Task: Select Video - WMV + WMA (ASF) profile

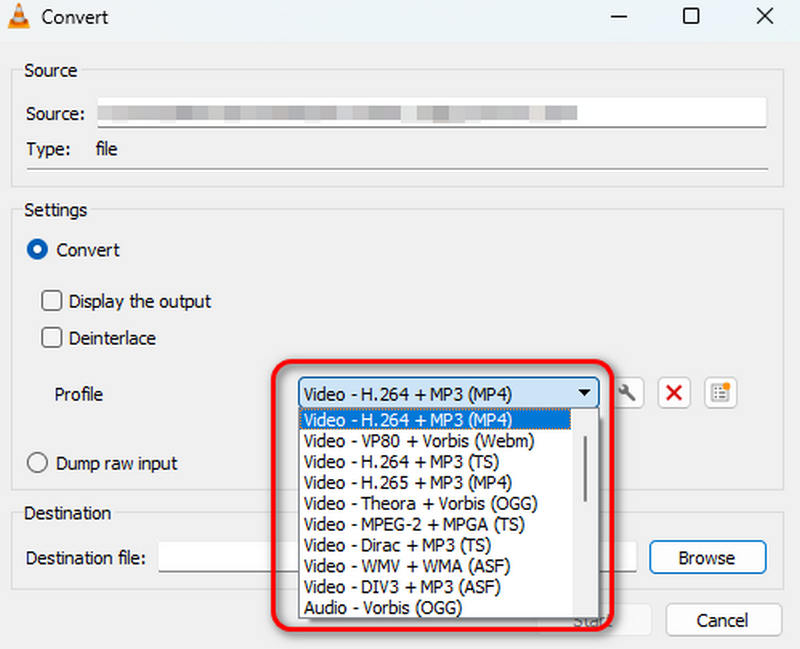Action: click(420, 566)
